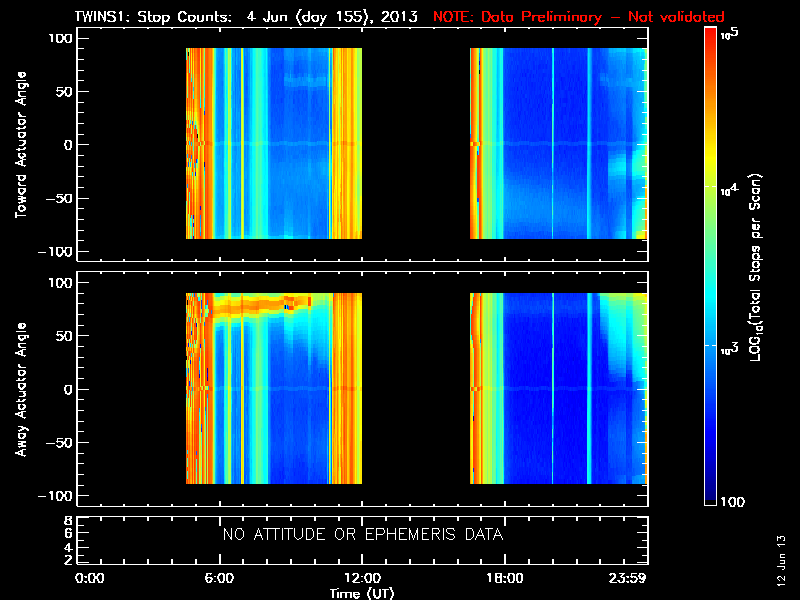Click the 18:00 time axis label

[505, 578]
